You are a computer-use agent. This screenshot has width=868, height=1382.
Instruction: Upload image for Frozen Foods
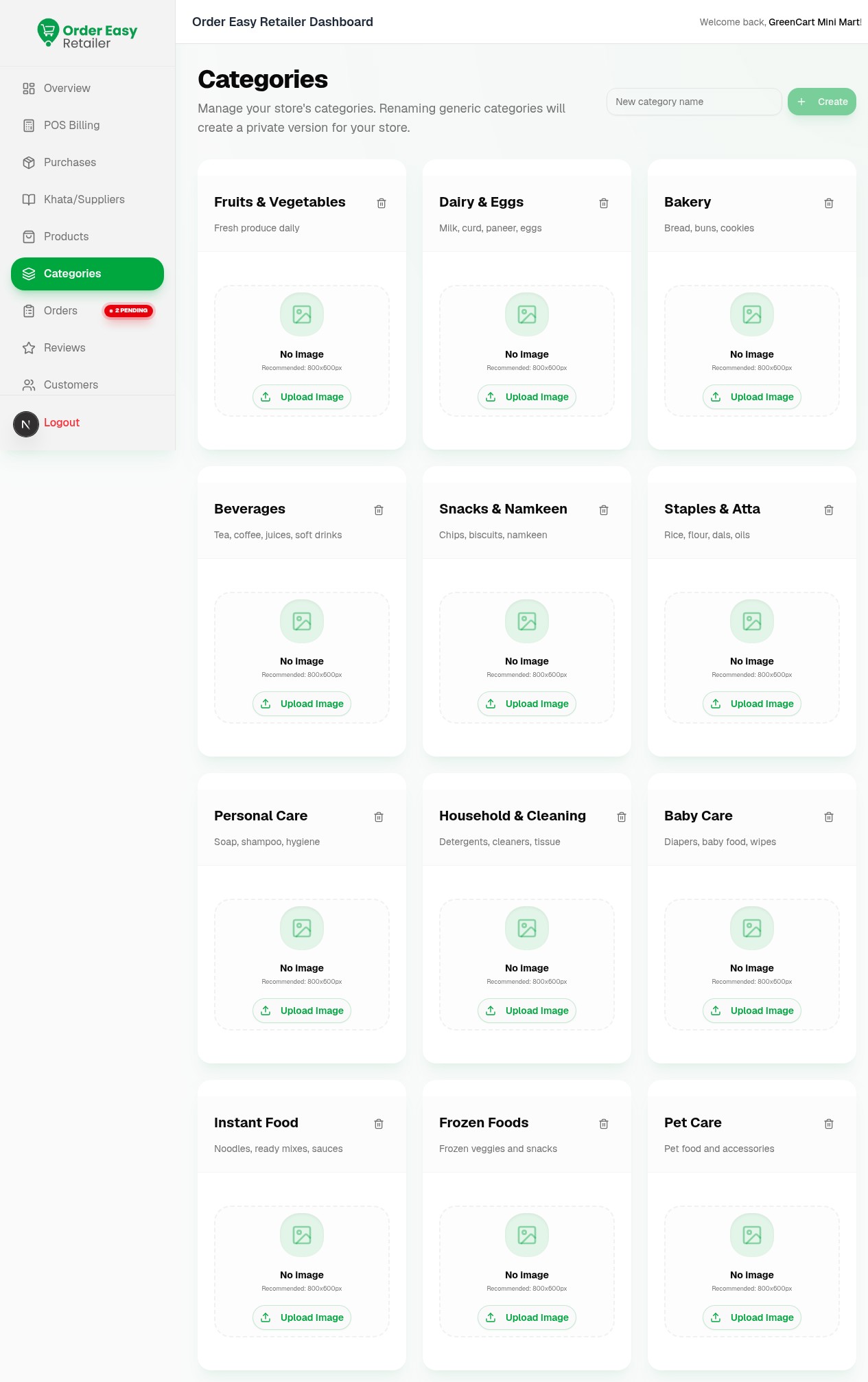click(527, 1317)
